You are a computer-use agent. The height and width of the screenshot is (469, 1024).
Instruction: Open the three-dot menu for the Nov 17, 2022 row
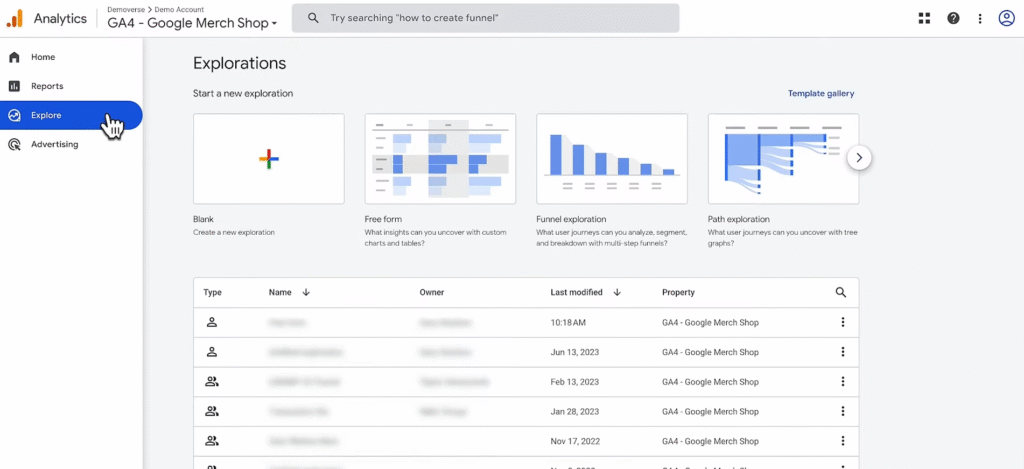tap(842, 441)
